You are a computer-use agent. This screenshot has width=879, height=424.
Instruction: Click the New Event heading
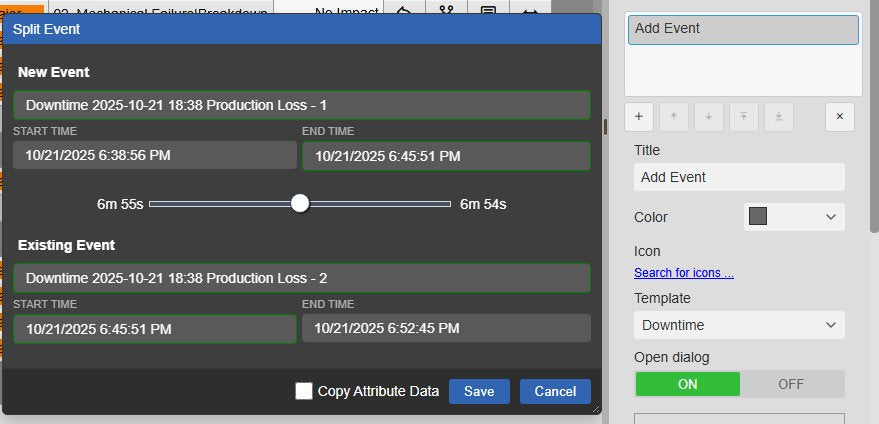click(54, 72)
